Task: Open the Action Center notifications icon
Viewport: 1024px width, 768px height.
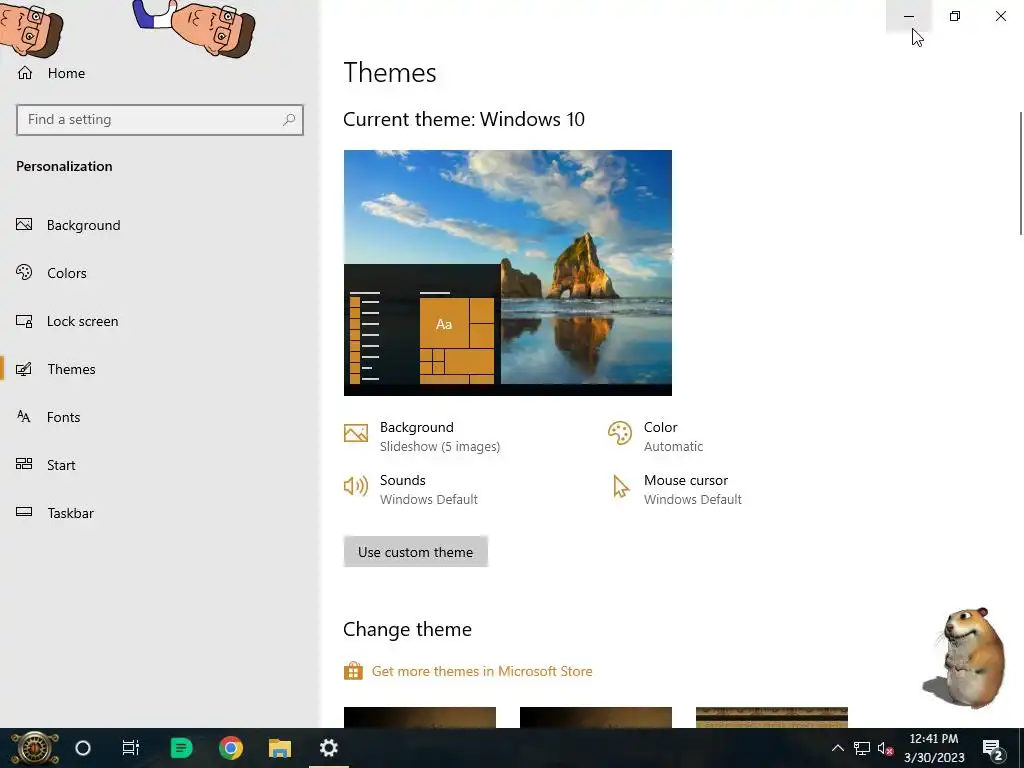Action: pos(993,748)
